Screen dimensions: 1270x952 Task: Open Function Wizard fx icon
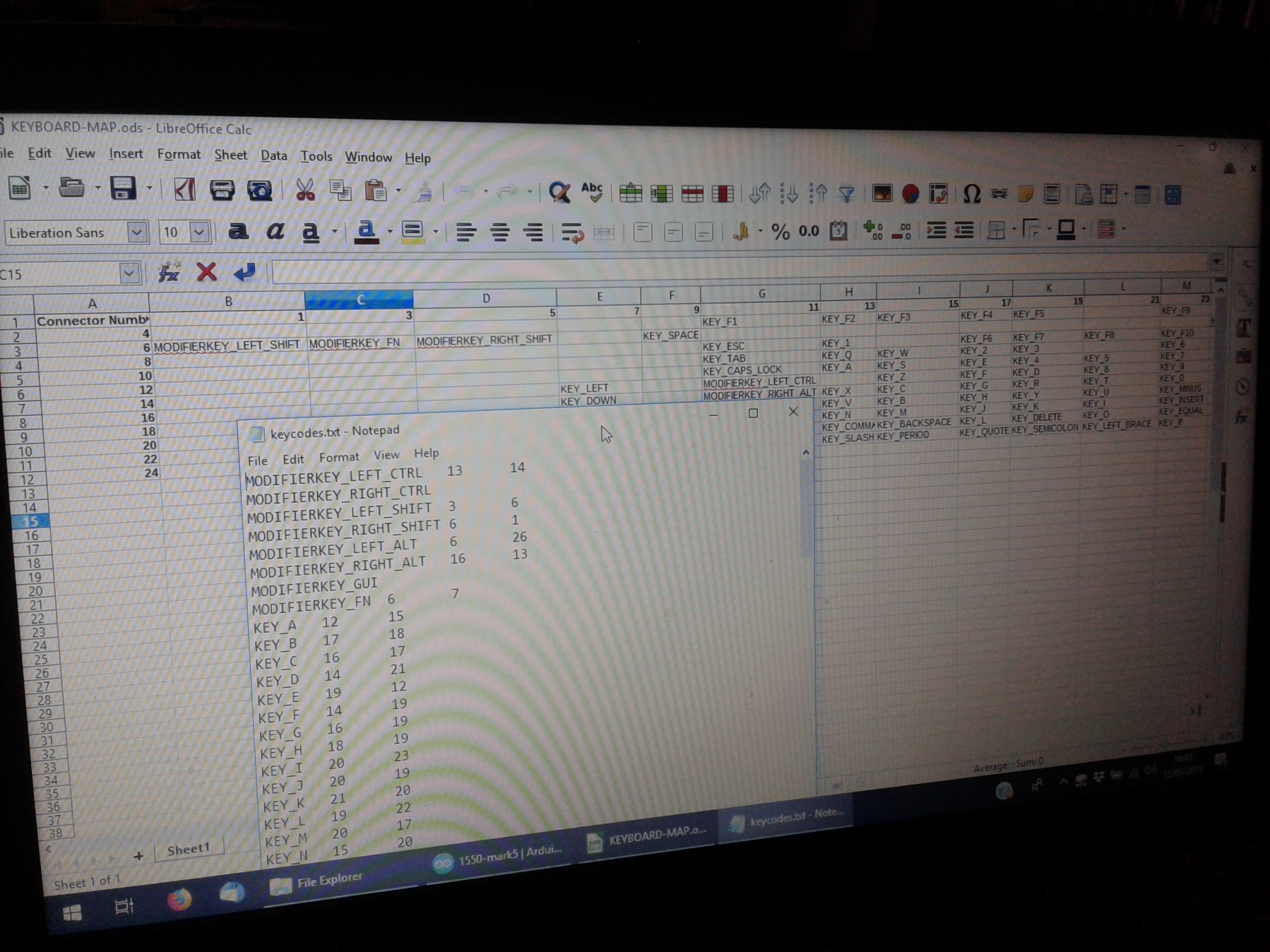169,272
